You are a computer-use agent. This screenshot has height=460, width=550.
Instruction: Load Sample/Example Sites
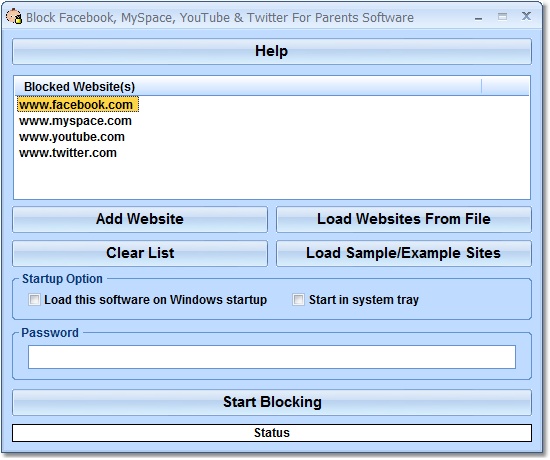tap(404, 253)
